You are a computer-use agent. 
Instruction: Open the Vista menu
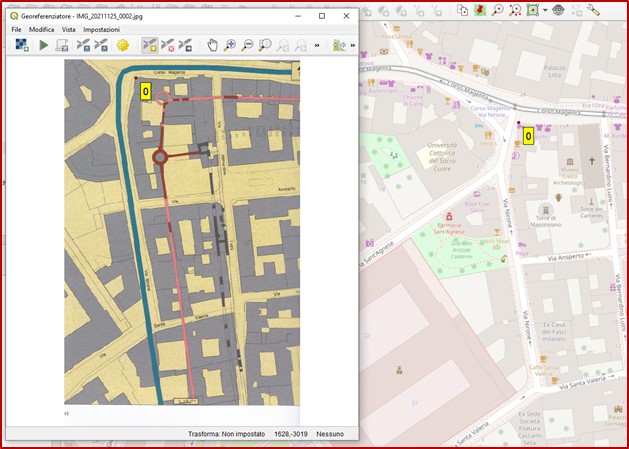pyautogui.click(x=68, y=30)
